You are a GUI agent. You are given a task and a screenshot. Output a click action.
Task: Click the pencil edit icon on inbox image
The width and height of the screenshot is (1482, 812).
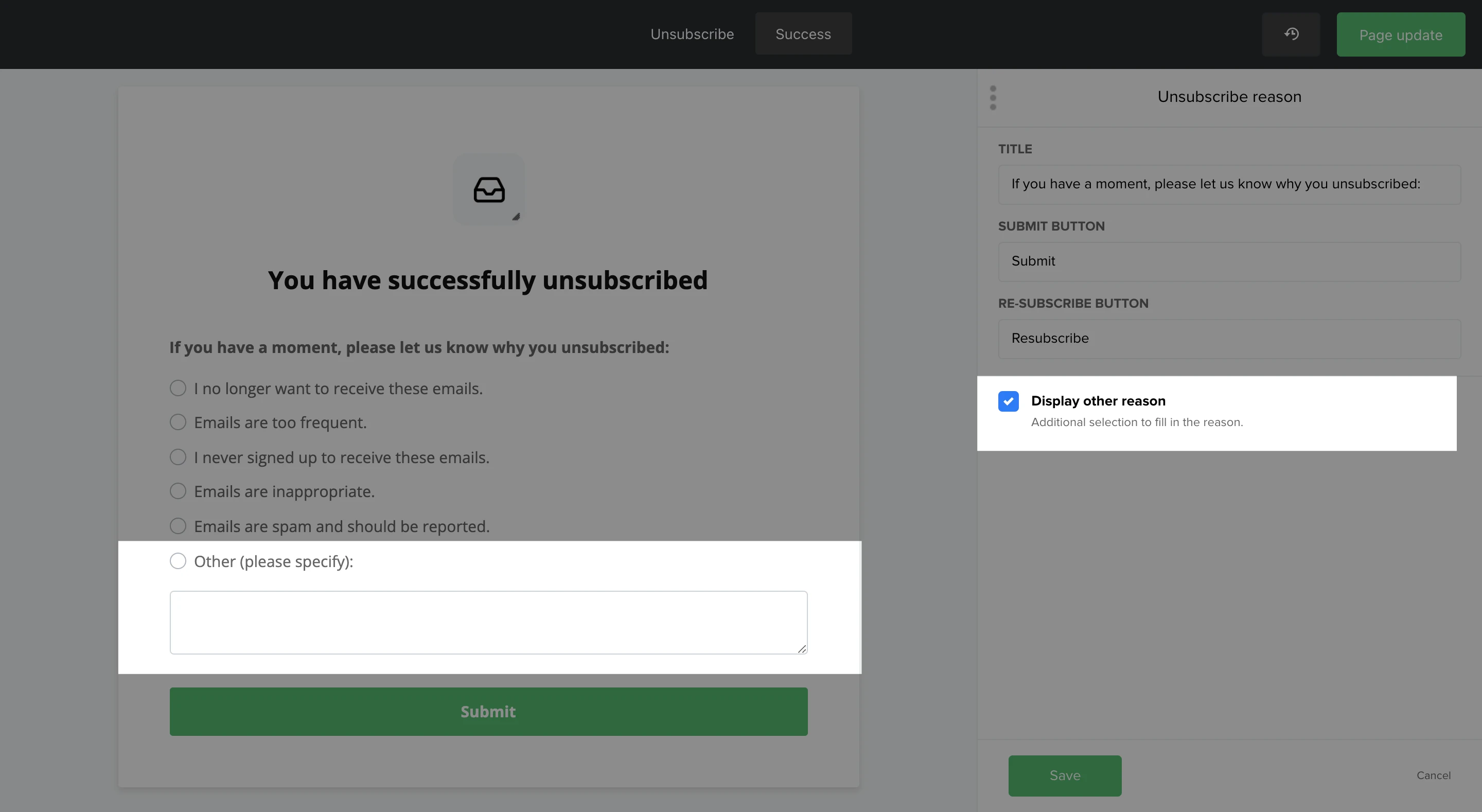point(516,217)
